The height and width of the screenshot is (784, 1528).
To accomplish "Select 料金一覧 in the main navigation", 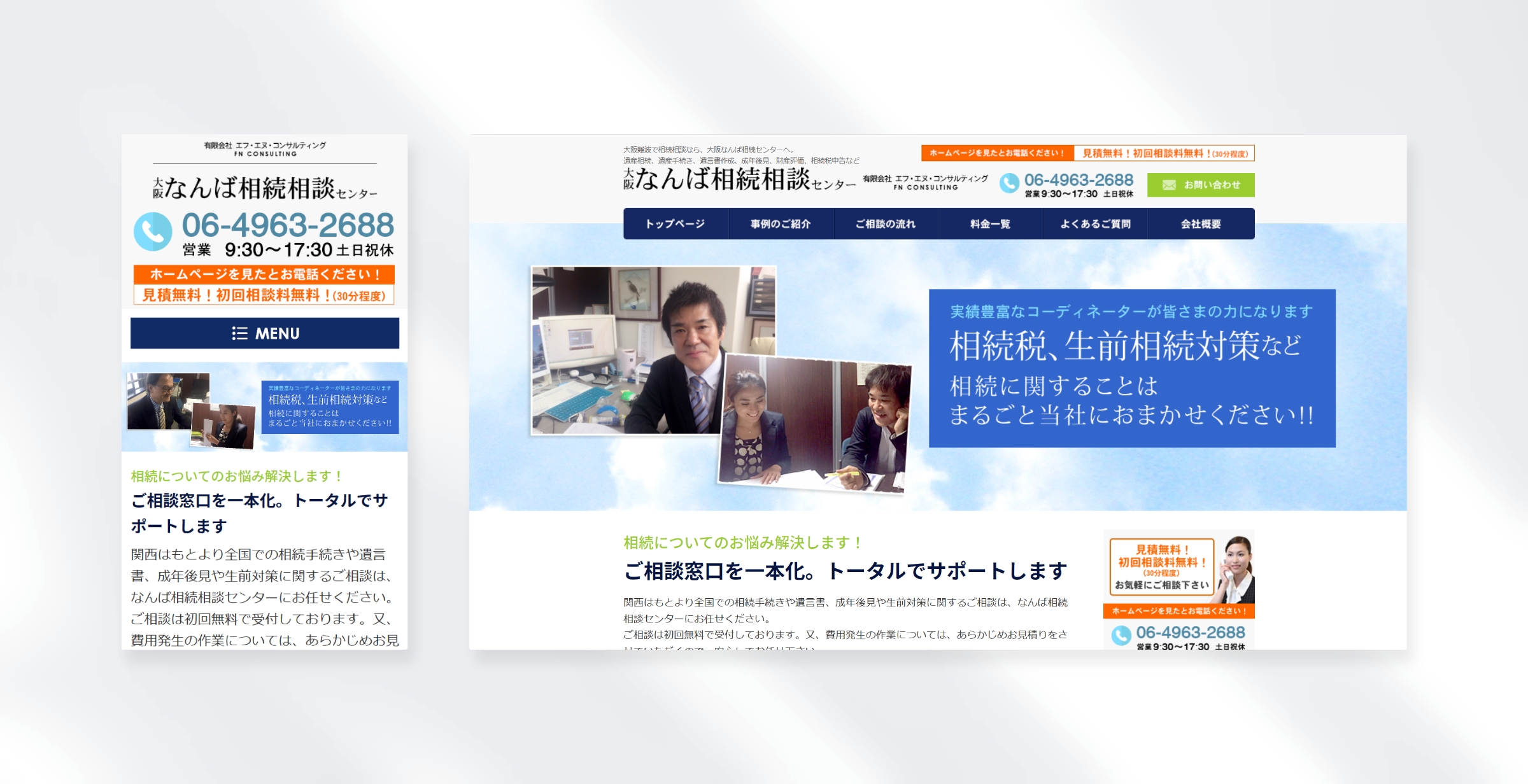I will 993,224.
